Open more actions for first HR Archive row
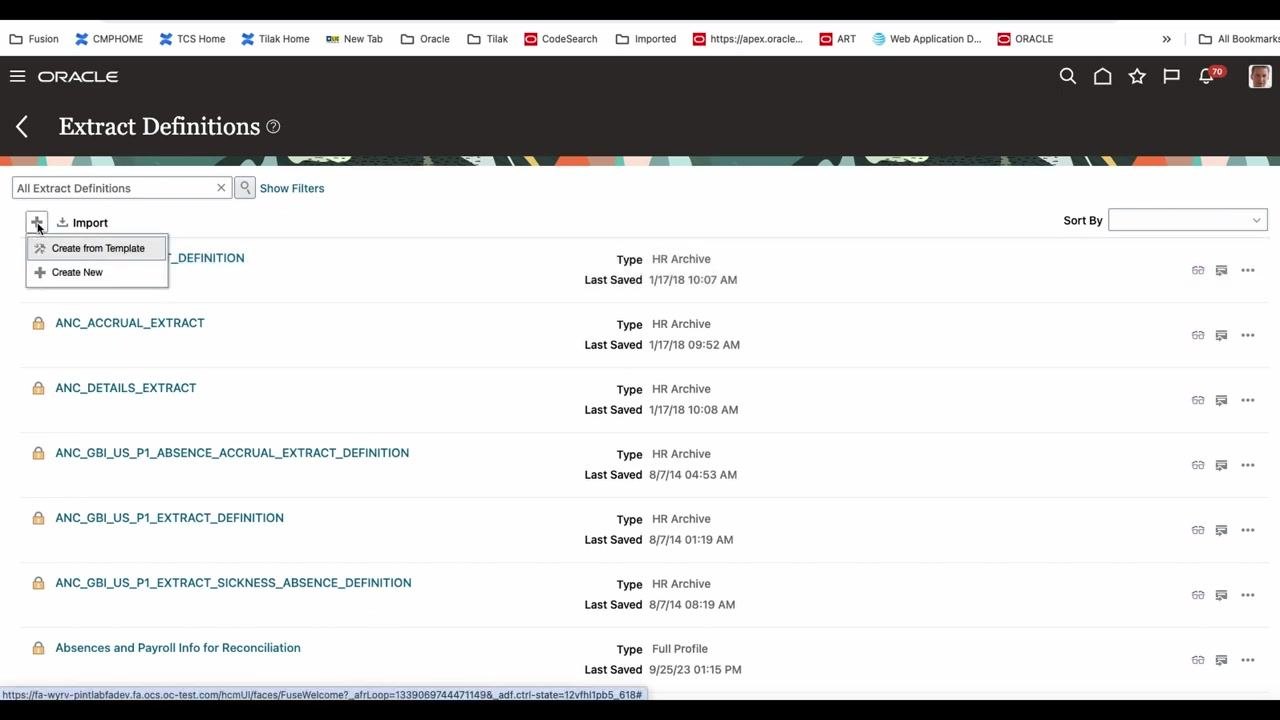Screen dimensions: 1280x720 coord(1248,270)
